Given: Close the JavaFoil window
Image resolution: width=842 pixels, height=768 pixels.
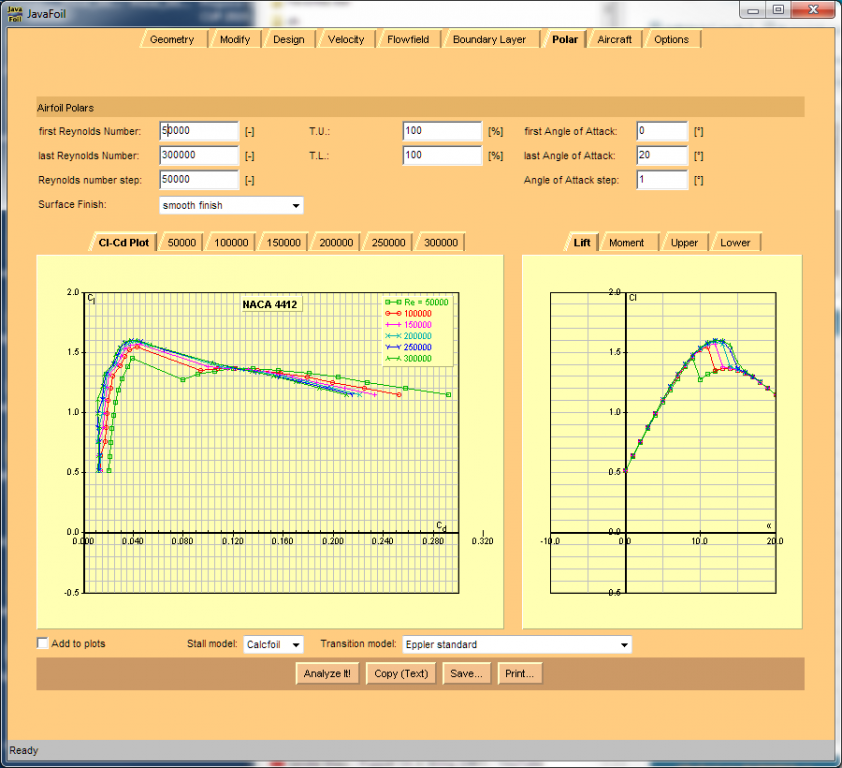Looking at the screenshot, I should tap(812, 9).
